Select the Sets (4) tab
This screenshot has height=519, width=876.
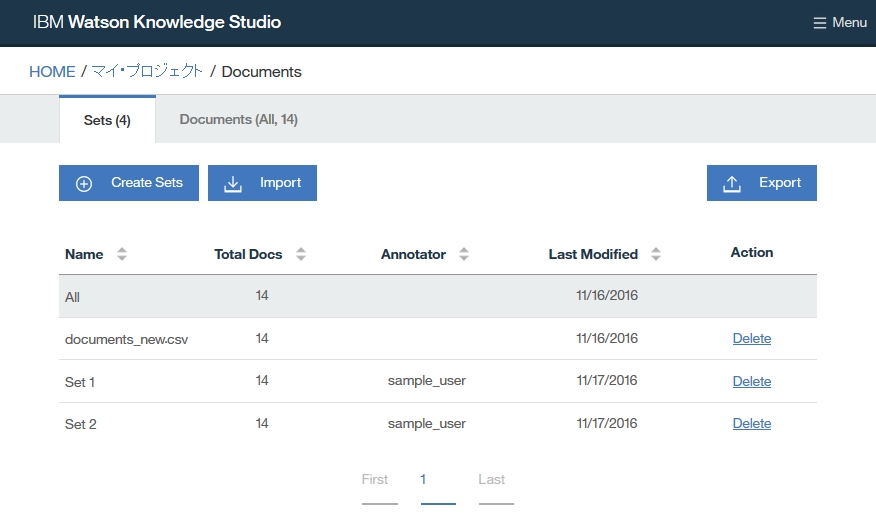click(x=107, y=120)
